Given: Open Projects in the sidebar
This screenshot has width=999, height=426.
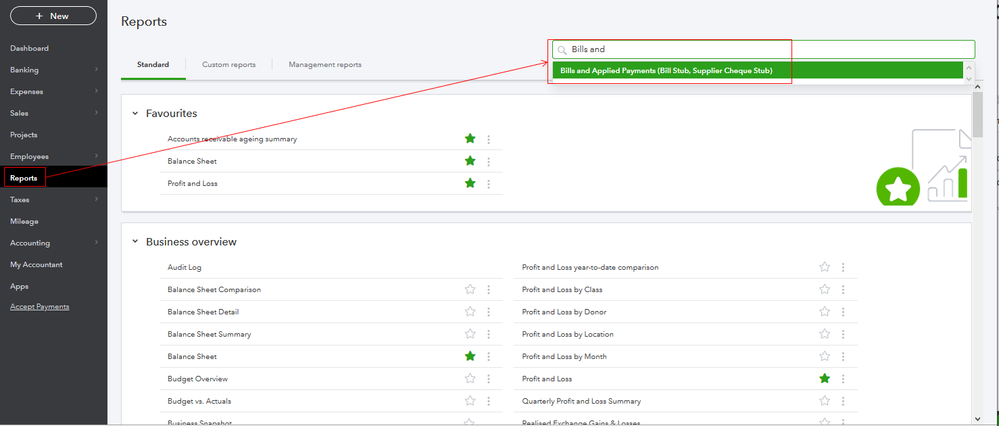Looking at the screenshot, I should pyautogui.click(x=24, y=135).
